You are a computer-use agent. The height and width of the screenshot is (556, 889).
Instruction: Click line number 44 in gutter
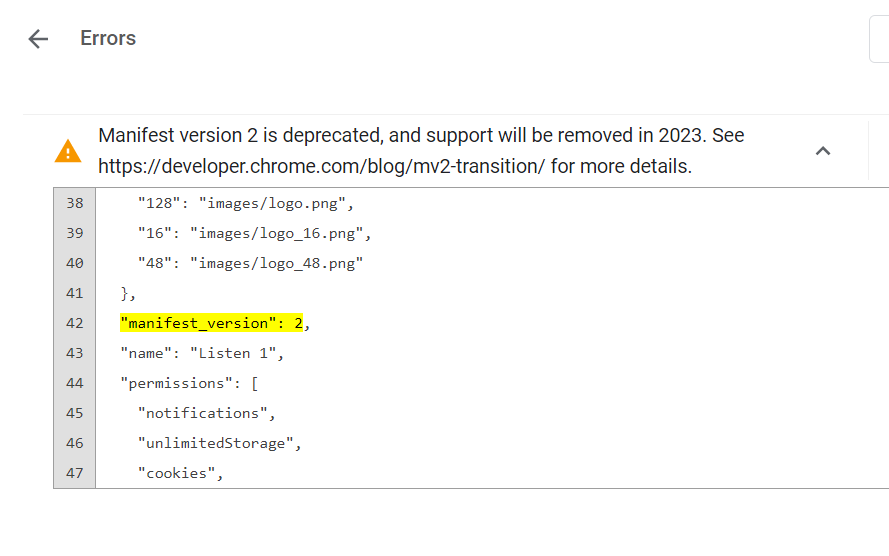[x=75, y=383]
